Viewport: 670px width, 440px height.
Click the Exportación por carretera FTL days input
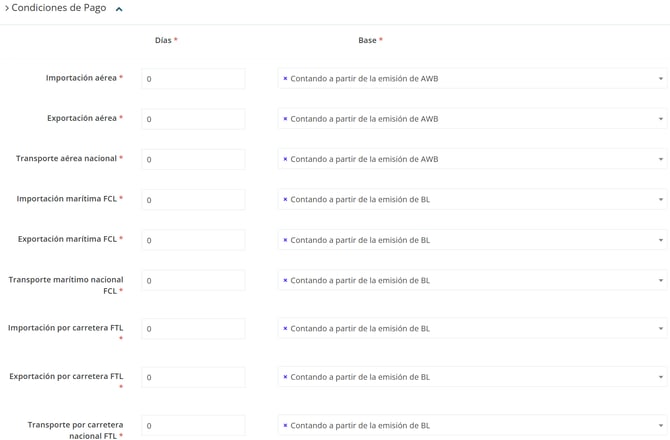pyautogui.click(x=193, y=378)
